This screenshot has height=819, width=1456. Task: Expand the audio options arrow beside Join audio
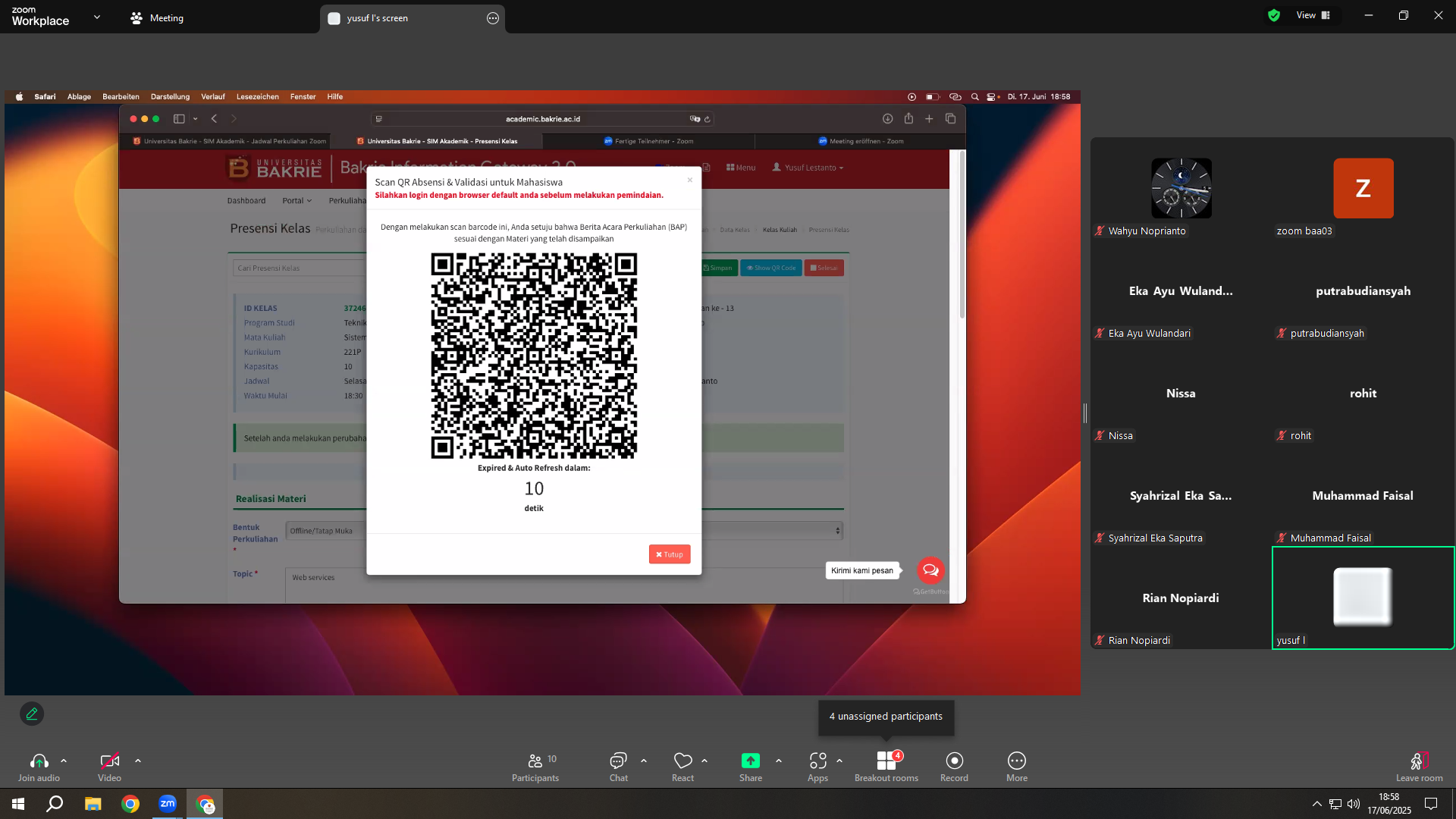coord(64,761)
